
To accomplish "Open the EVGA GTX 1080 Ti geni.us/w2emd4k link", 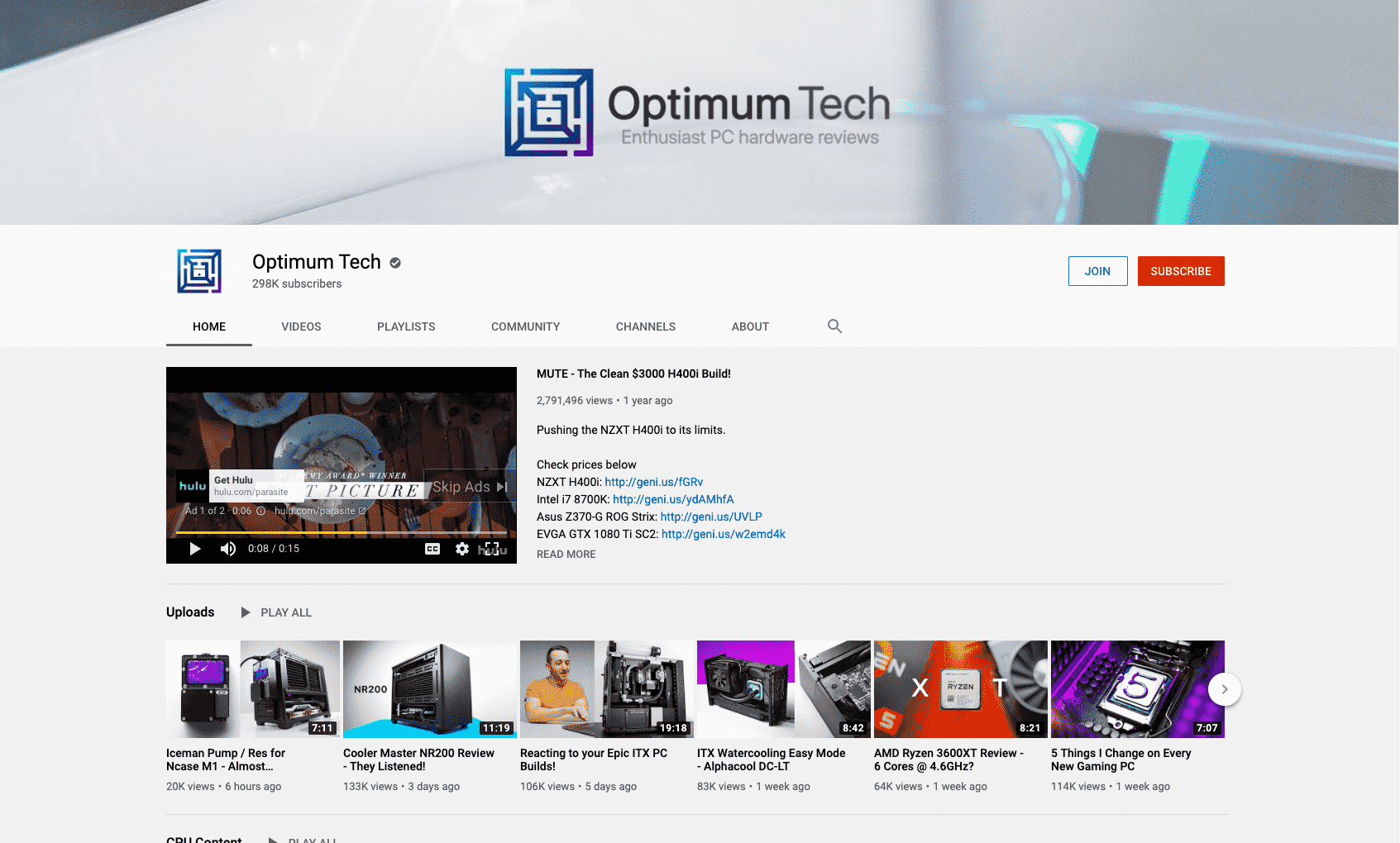I will coord(724,534).
